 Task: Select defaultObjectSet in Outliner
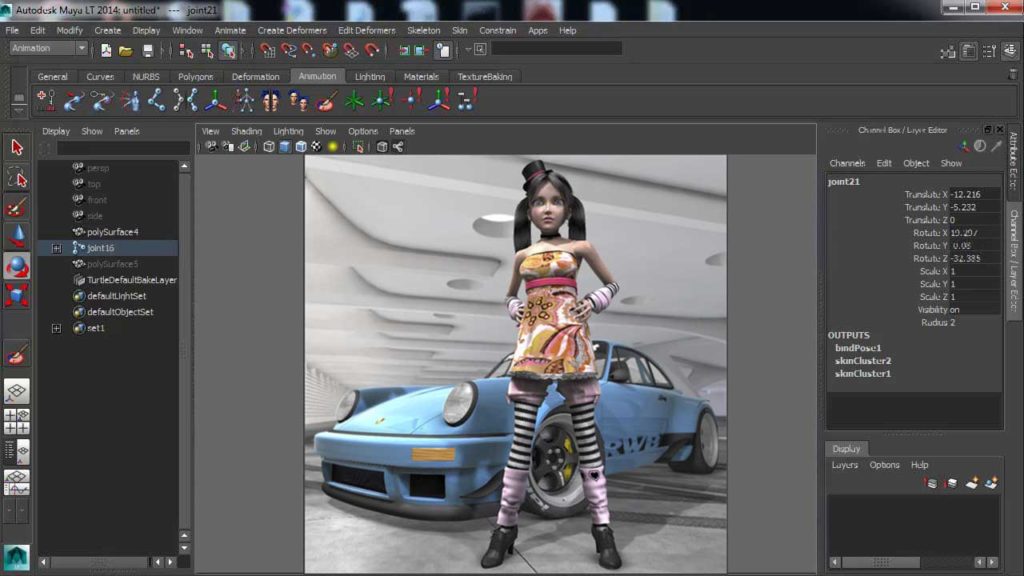[120, 312]
